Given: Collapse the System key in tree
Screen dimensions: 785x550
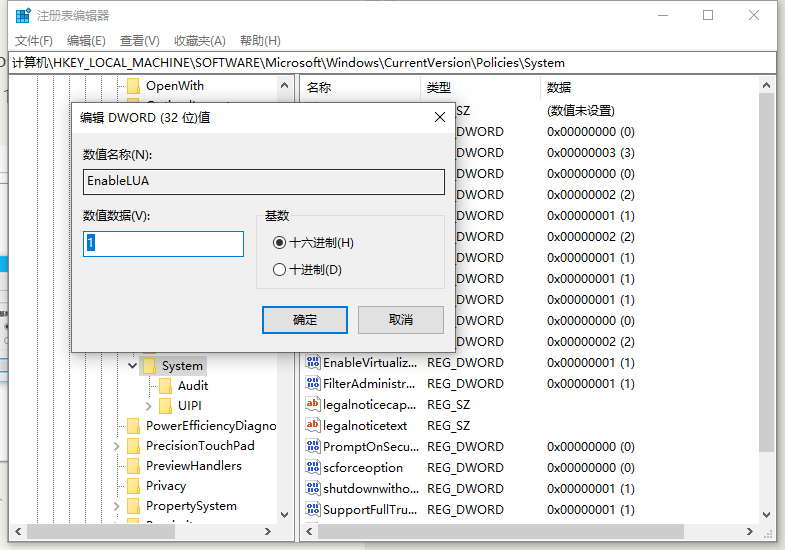Looking at the screenshot, I should 132,366.
